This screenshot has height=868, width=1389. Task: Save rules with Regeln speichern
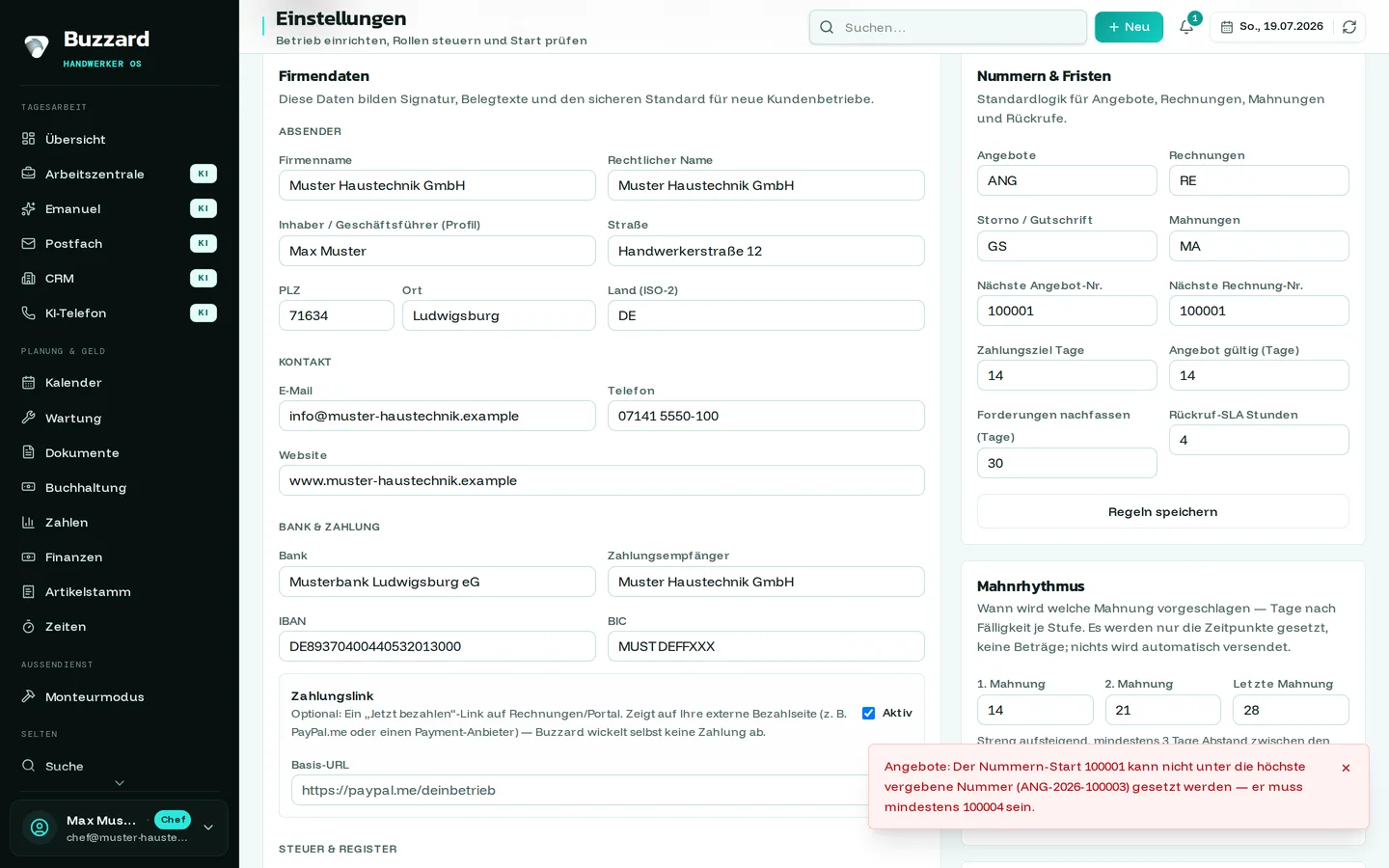click(1162, 511)
